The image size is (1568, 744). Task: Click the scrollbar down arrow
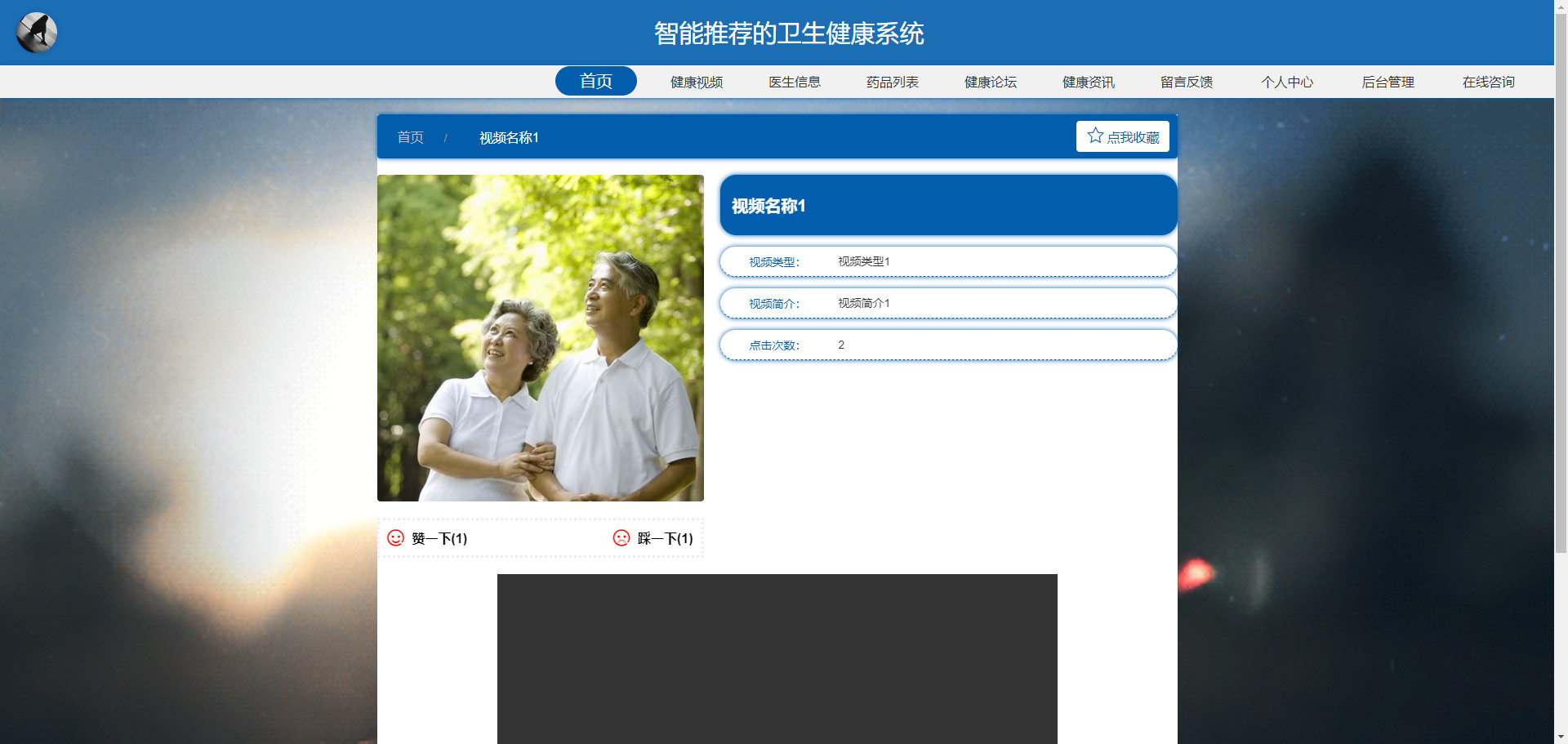[x=1561, y=737]
